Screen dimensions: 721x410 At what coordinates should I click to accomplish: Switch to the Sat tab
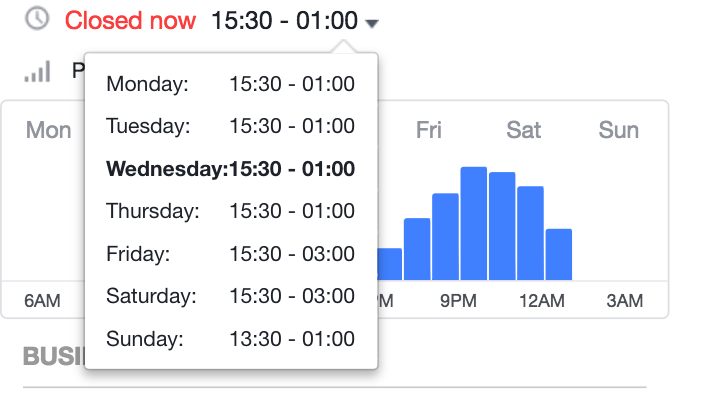pyautogui.click(x=523, y=130)
